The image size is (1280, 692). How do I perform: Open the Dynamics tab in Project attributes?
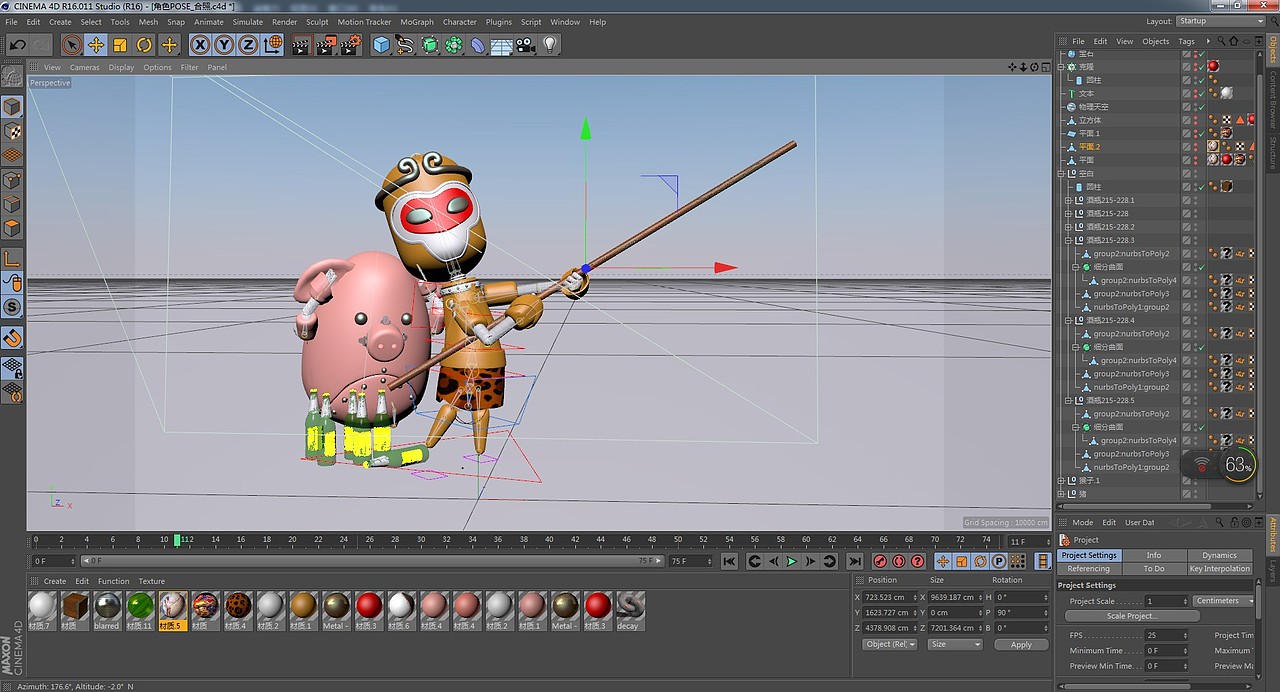pos(1219,555)
